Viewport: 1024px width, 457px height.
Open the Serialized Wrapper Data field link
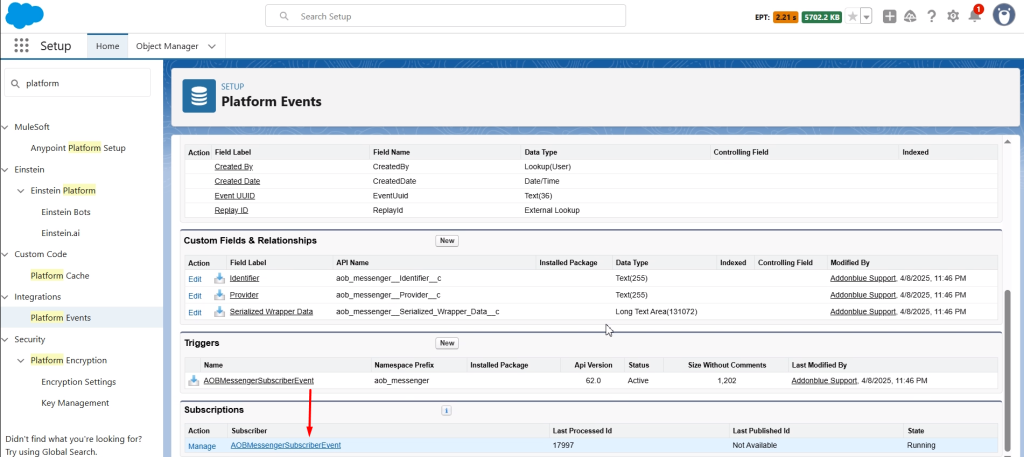click(x=271, y=312)
